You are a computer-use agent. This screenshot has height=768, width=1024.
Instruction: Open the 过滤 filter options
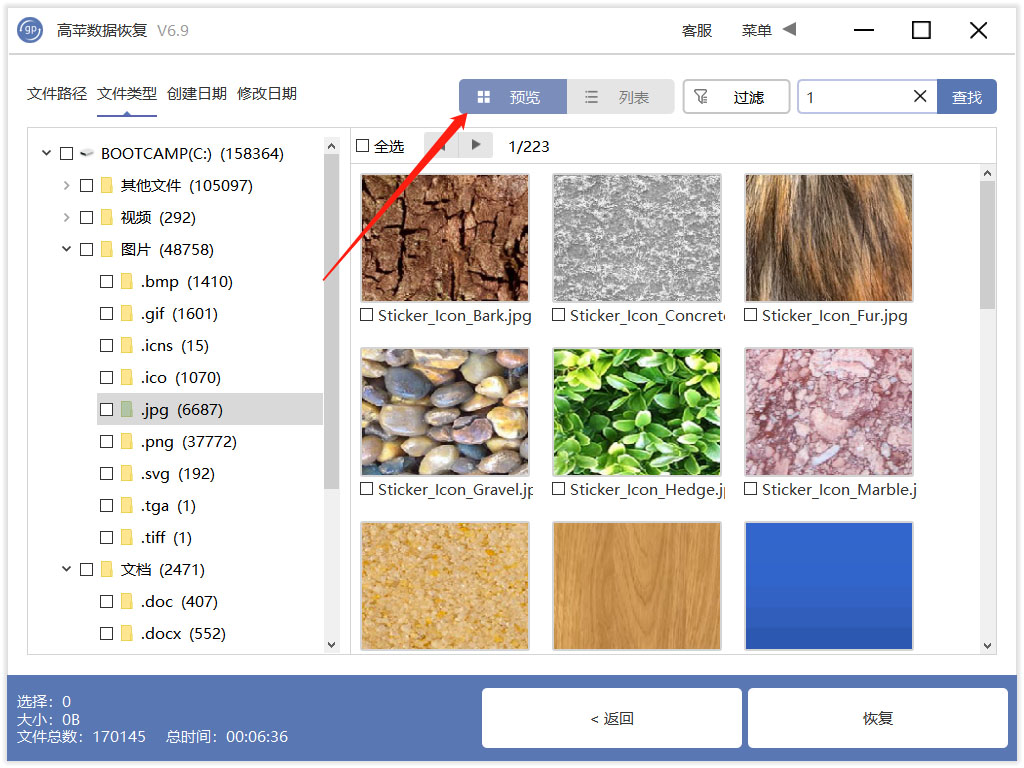(x=736, y=97)
